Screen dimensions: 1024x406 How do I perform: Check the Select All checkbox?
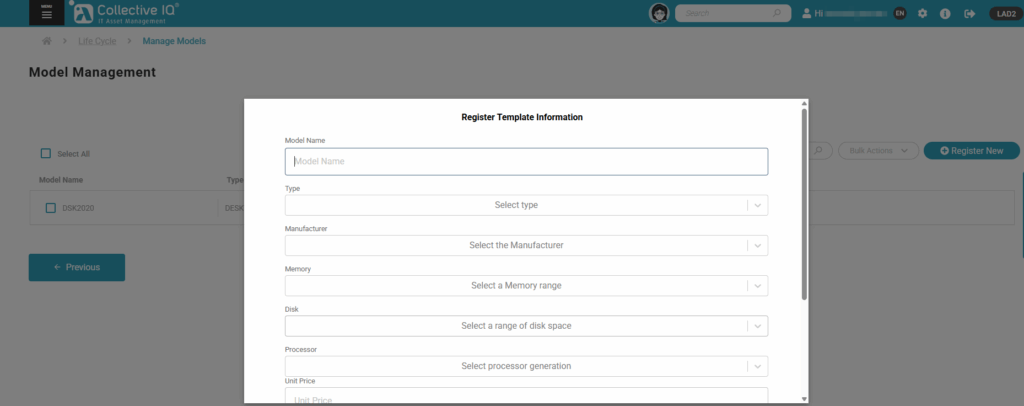(46, 153)
